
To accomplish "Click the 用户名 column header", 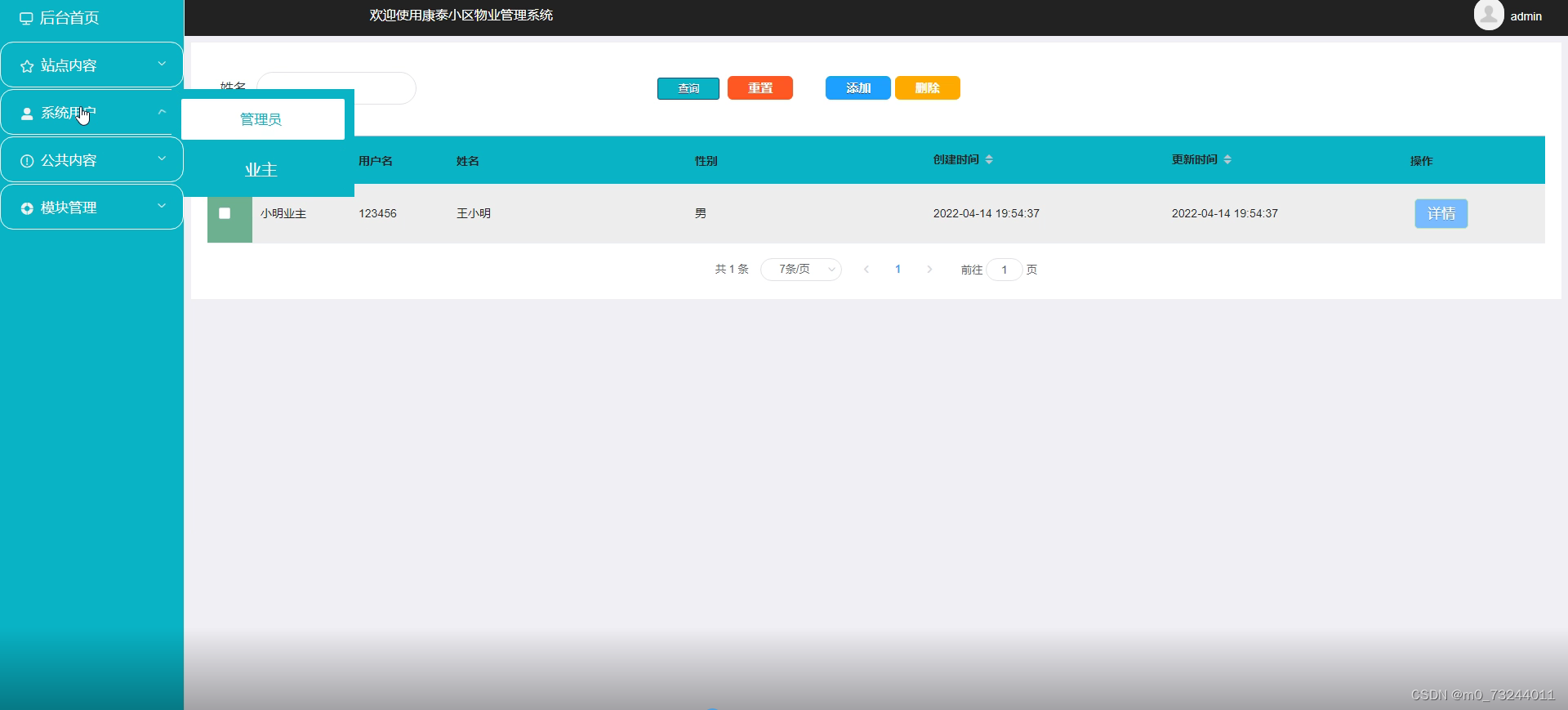I will pos(376,161).
